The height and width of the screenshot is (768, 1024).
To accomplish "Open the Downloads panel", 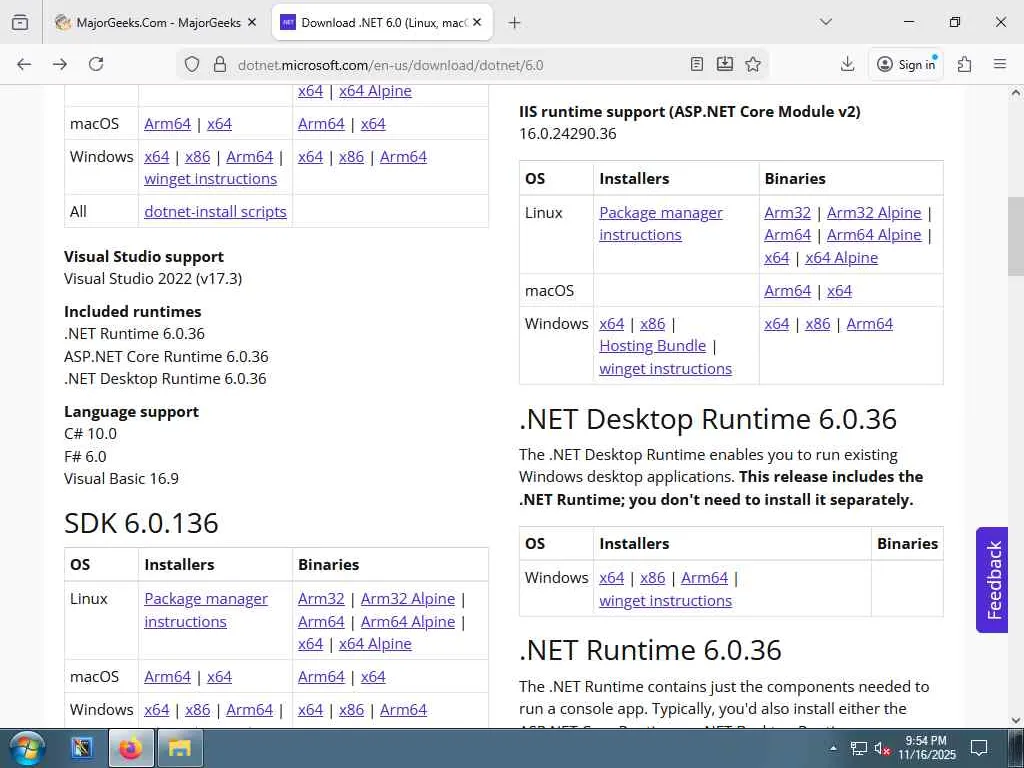I will [x=847, y=64].
